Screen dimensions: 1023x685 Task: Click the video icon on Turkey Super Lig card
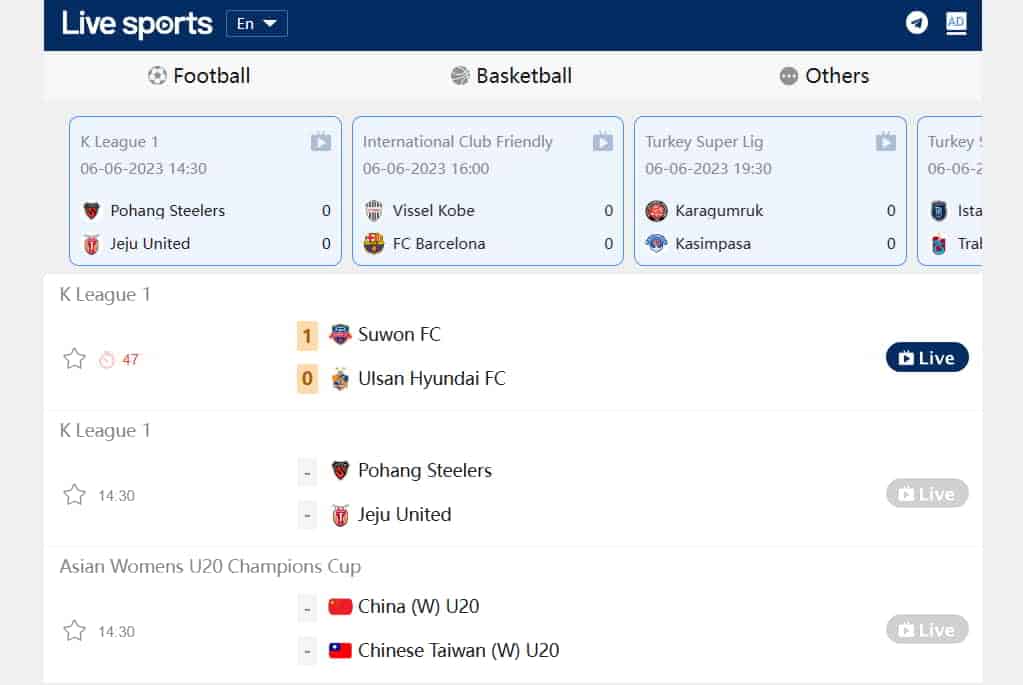885,142
